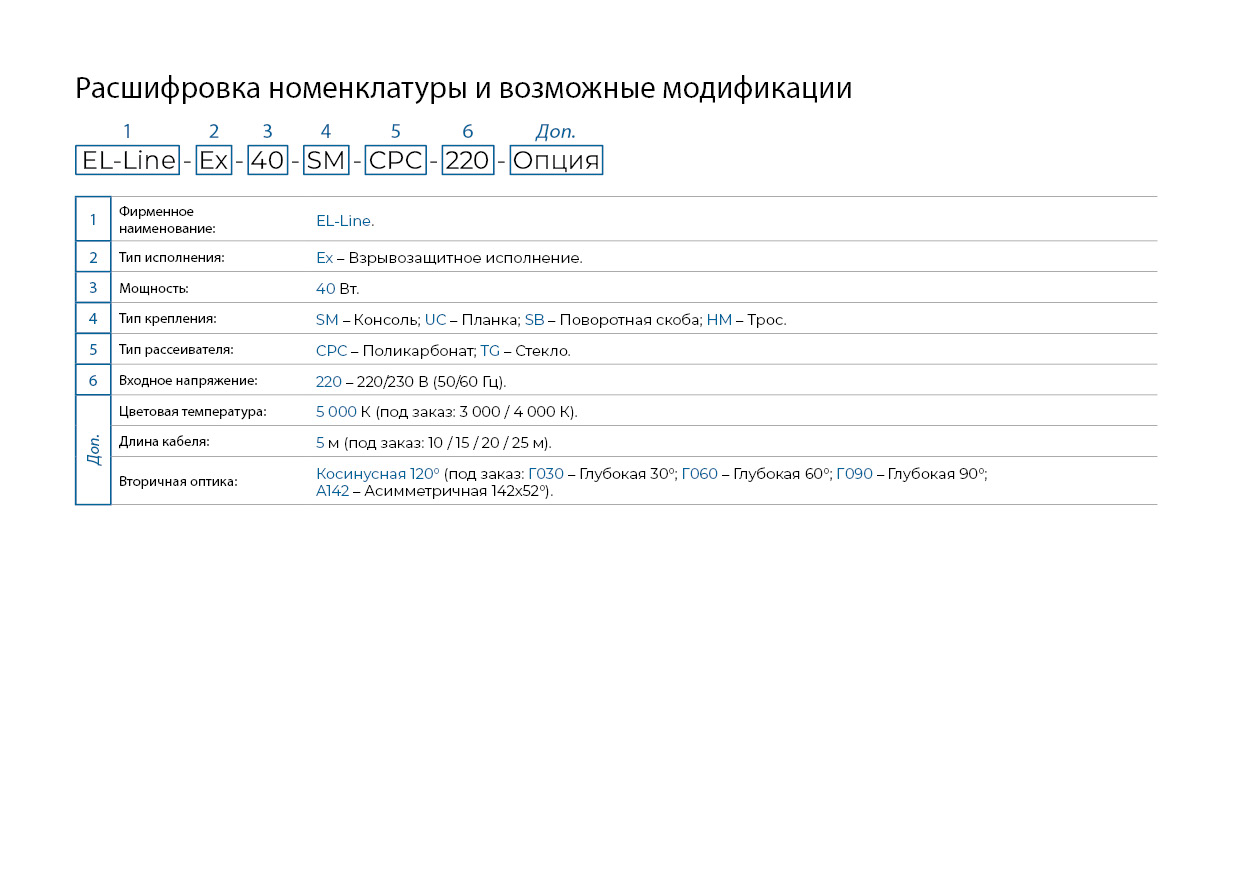The width and height of the screenshot is (1240, 886).
Task: Select the blue "SB" swivel bracket code
Action: click(x=534, y=320)
